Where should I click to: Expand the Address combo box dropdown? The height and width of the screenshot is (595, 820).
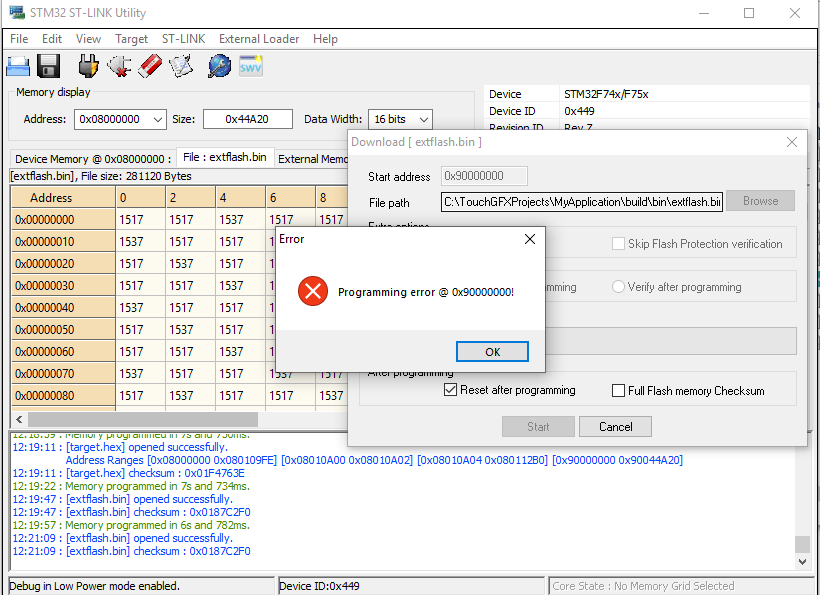(x=158, y=119)
